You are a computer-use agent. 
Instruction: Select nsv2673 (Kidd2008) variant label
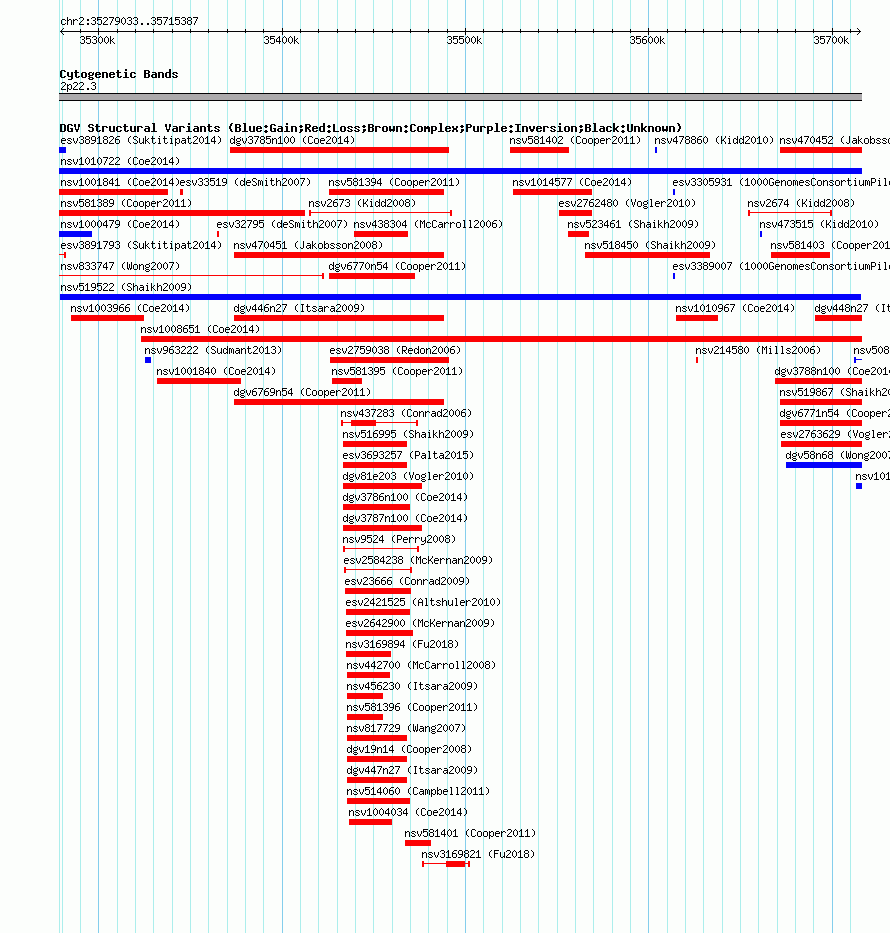click(x=362, y=203)
